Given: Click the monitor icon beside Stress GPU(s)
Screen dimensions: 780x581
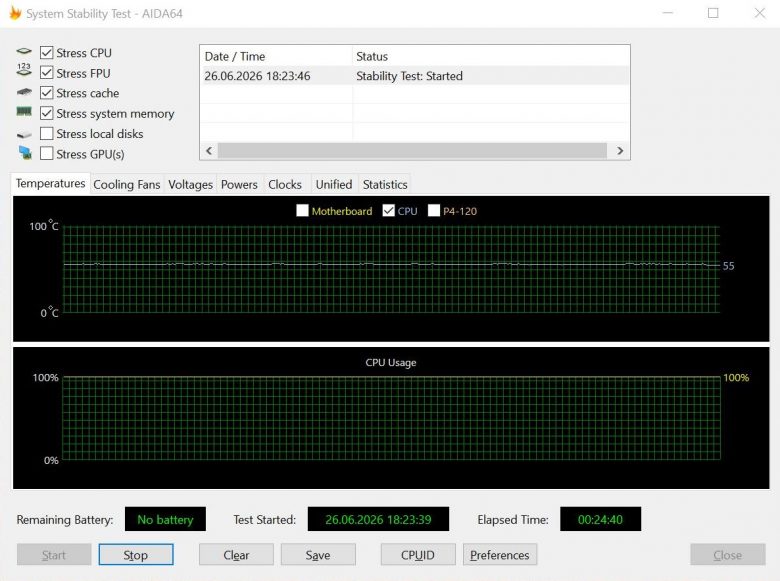Looking at the screenshot, I should click(x=25, y=153).
